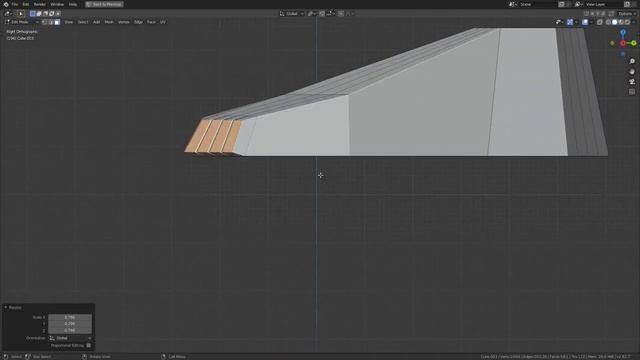640x360 pixels.
Task: Switch to face select mode
Action: click(57, 22)
